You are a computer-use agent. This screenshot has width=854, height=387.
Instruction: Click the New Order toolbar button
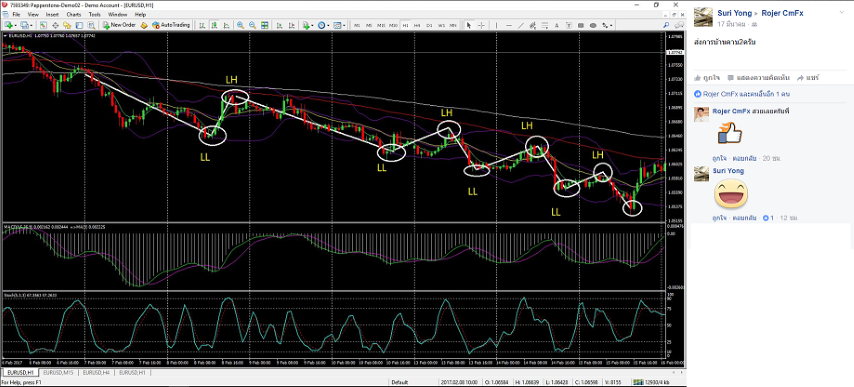click(119, 25)
